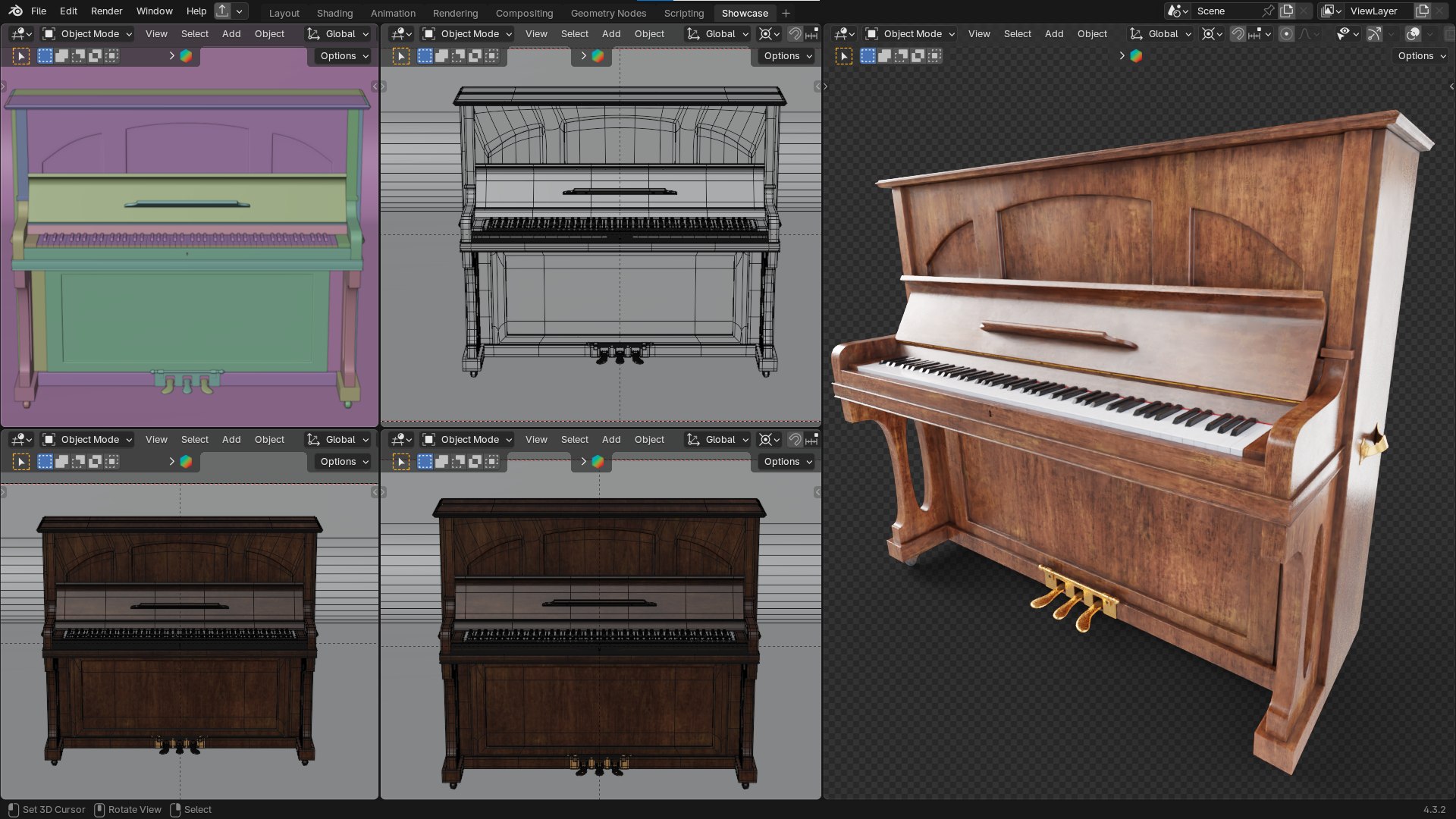The height and width of the screenshot is (819, 1456).
Task: Open Options dropdown in top-left viewport
Action: point(343,55)
